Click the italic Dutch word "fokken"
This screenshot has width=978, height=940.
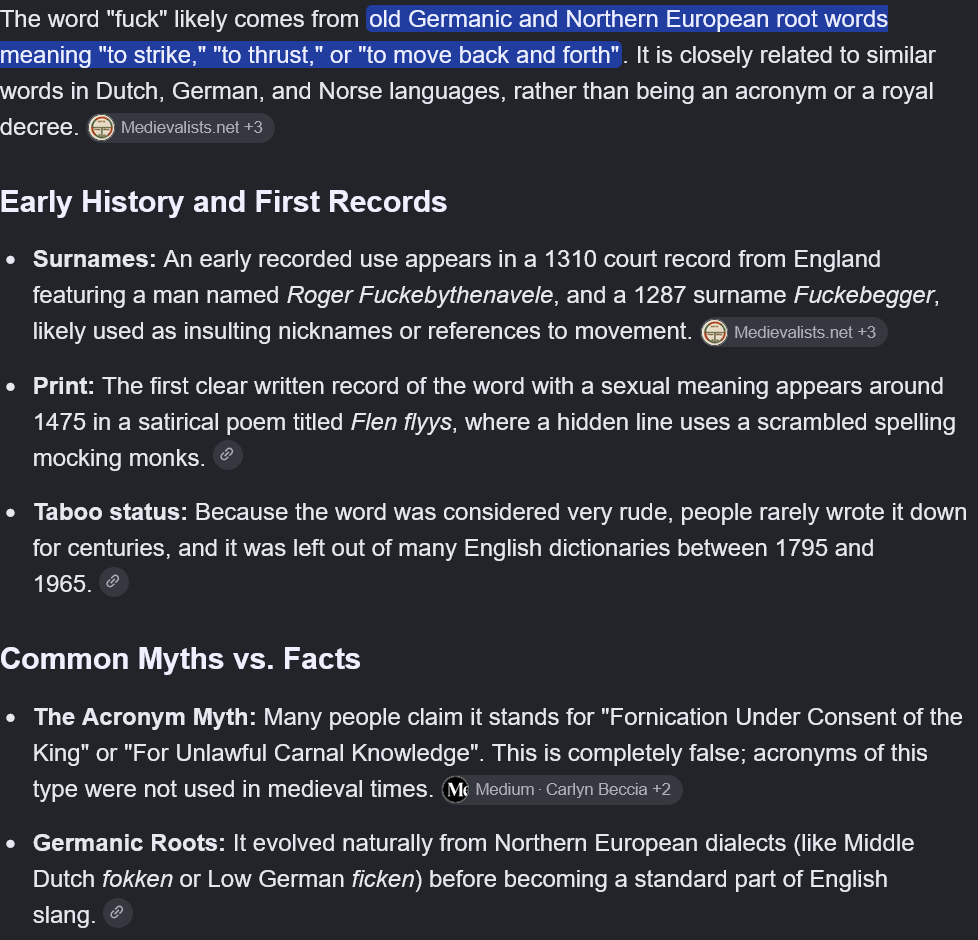(x=137, y=879)
